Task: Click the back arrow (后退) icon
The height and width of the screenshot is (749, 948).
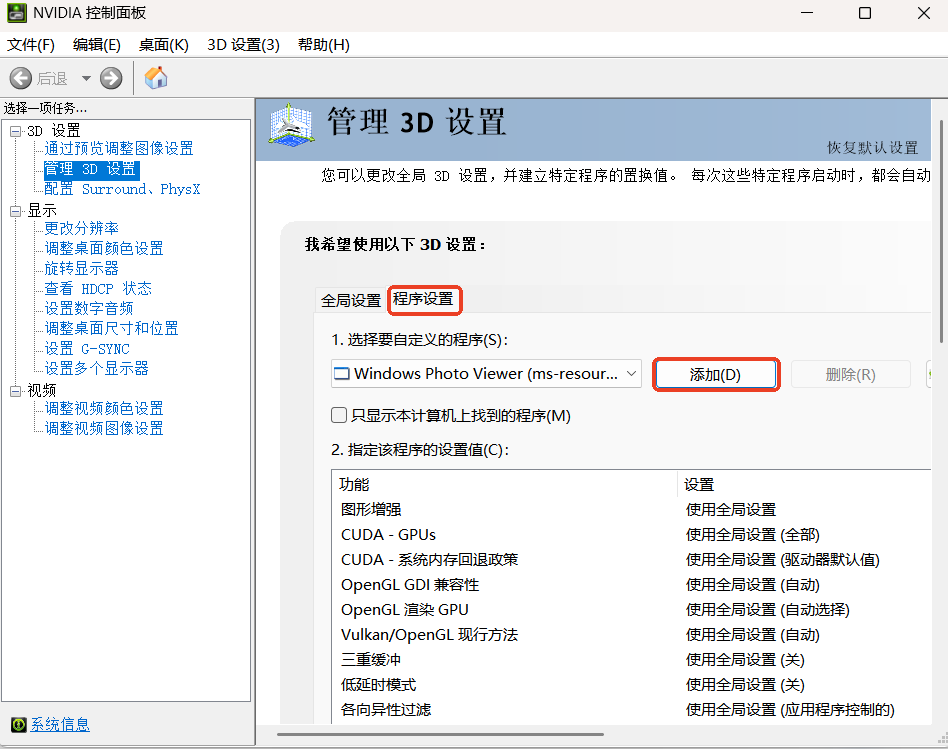Action: point(21,78)
